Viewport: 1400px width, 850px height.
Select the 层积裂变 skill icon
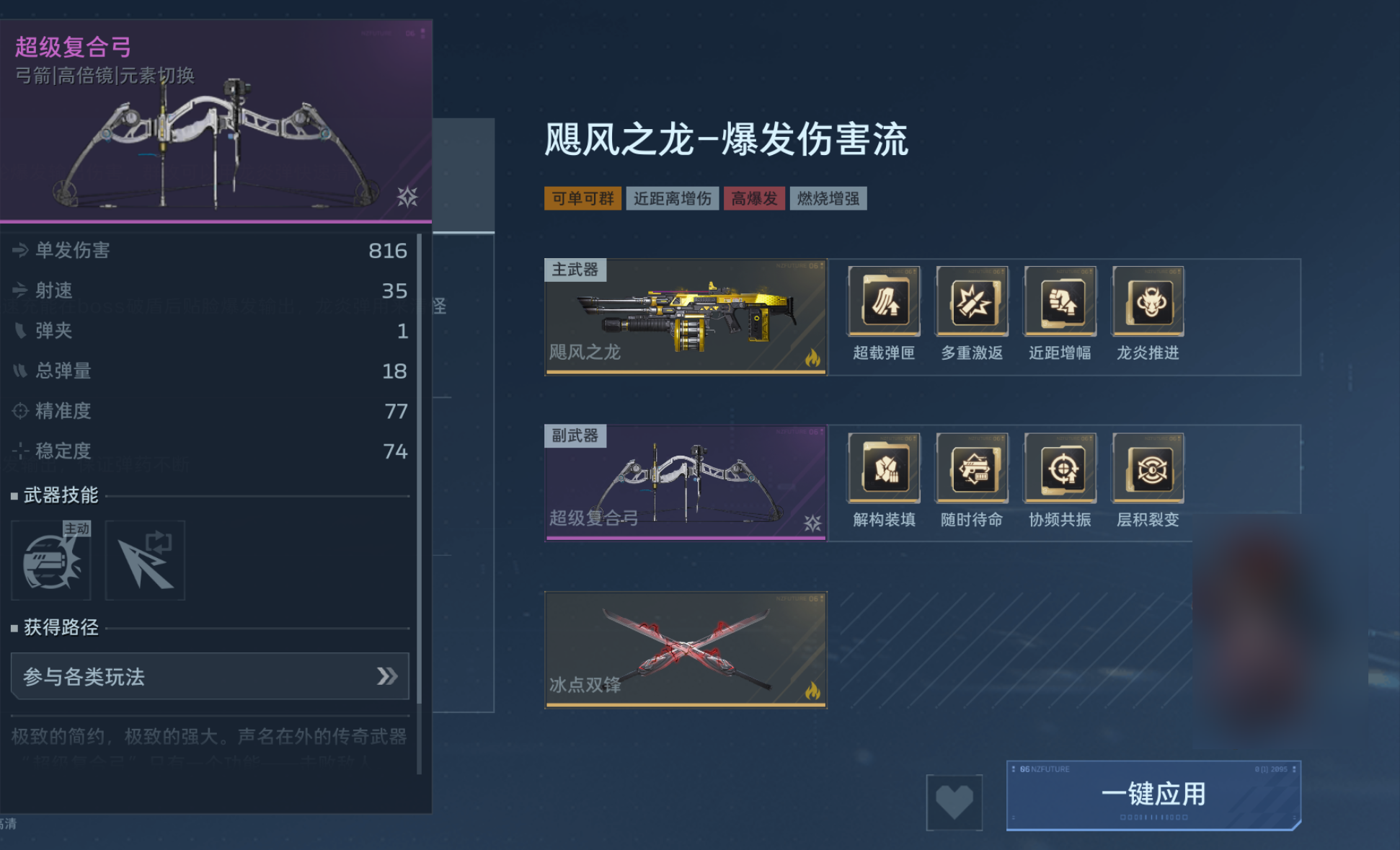tap(1148, 467)
